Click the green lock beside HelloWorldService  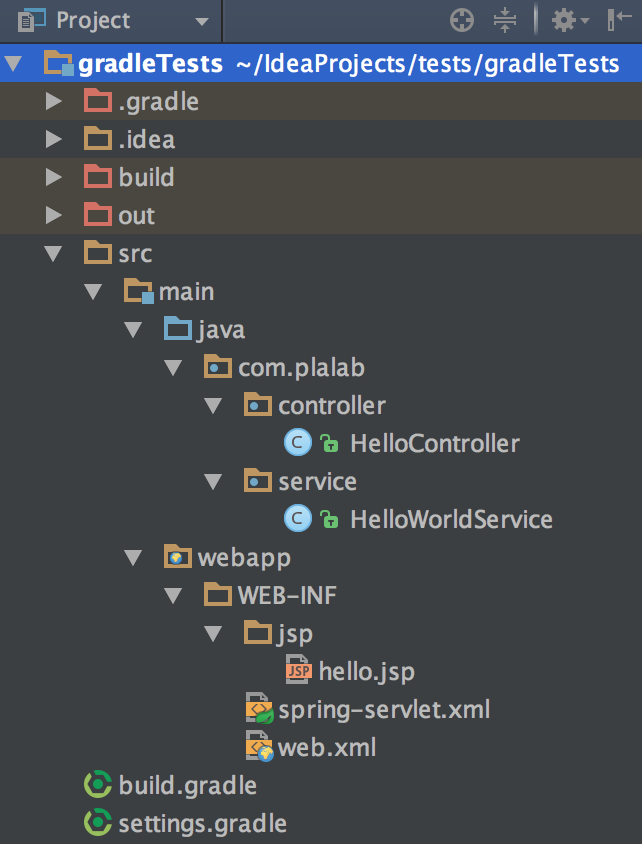click(329, 519)
